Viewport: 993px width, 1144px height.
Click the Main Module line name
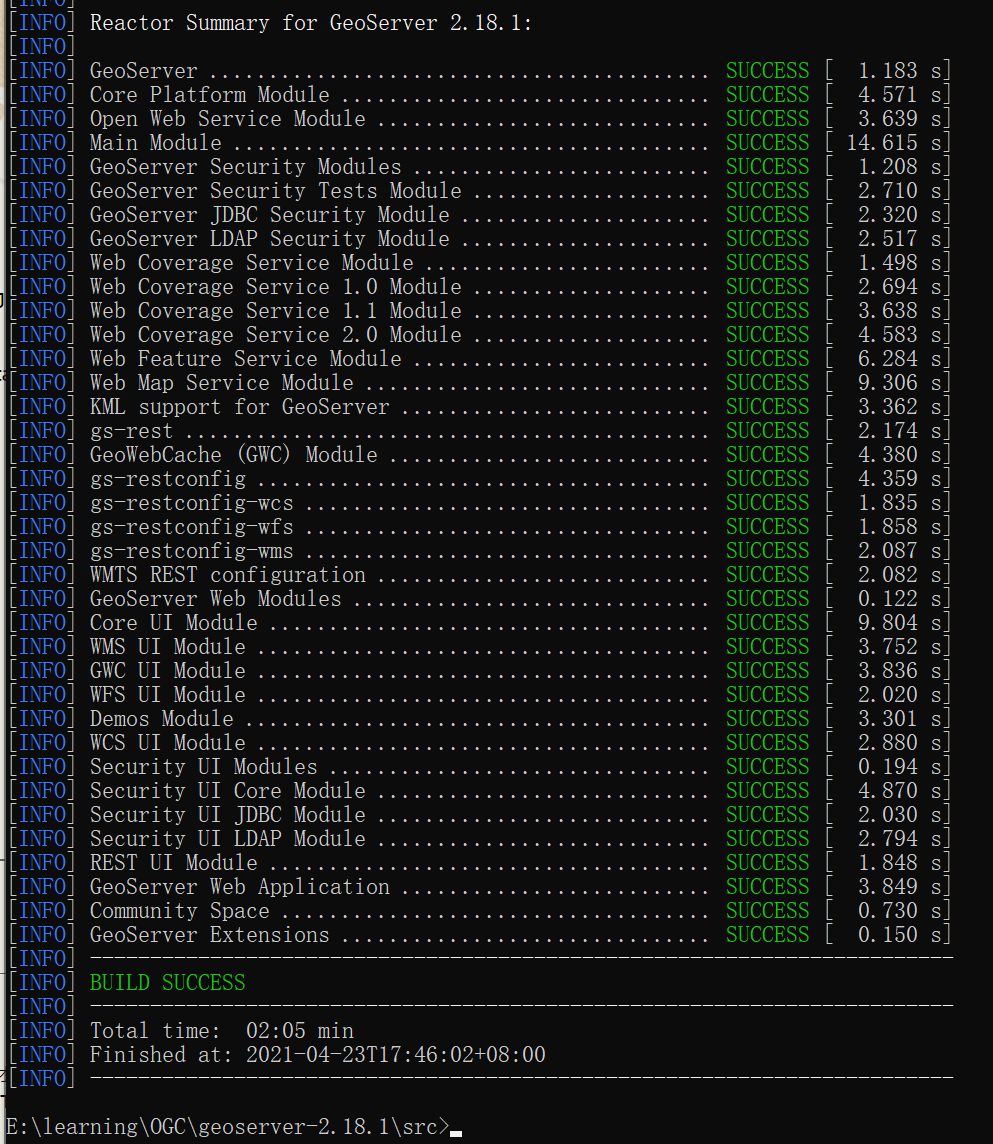[x=155, y=143]
